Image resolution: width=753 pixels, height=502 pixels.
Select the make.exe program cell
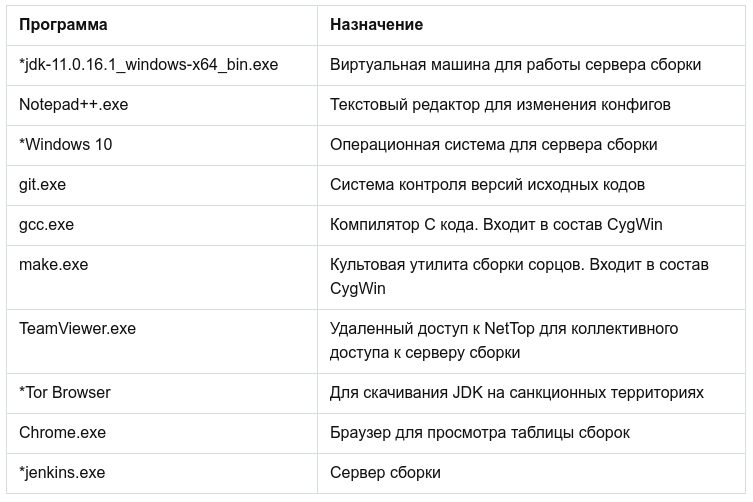(x=162, y=277)
